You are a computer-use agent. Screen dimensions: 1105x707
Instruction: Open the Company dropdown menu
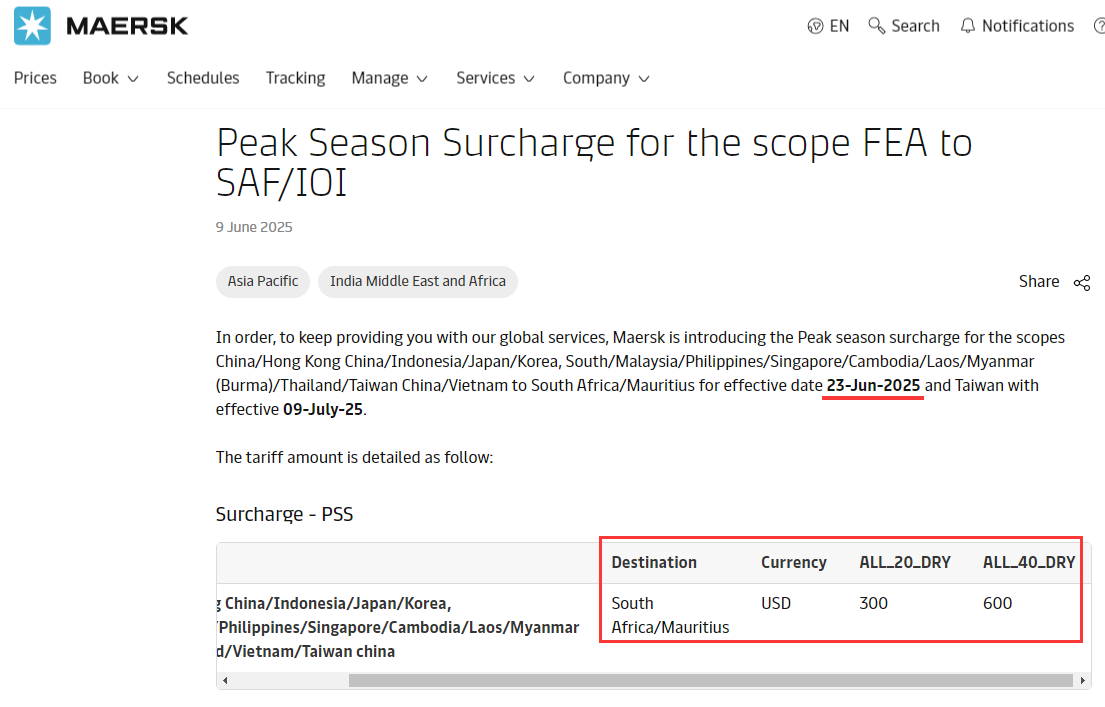[x=606, y=78]
